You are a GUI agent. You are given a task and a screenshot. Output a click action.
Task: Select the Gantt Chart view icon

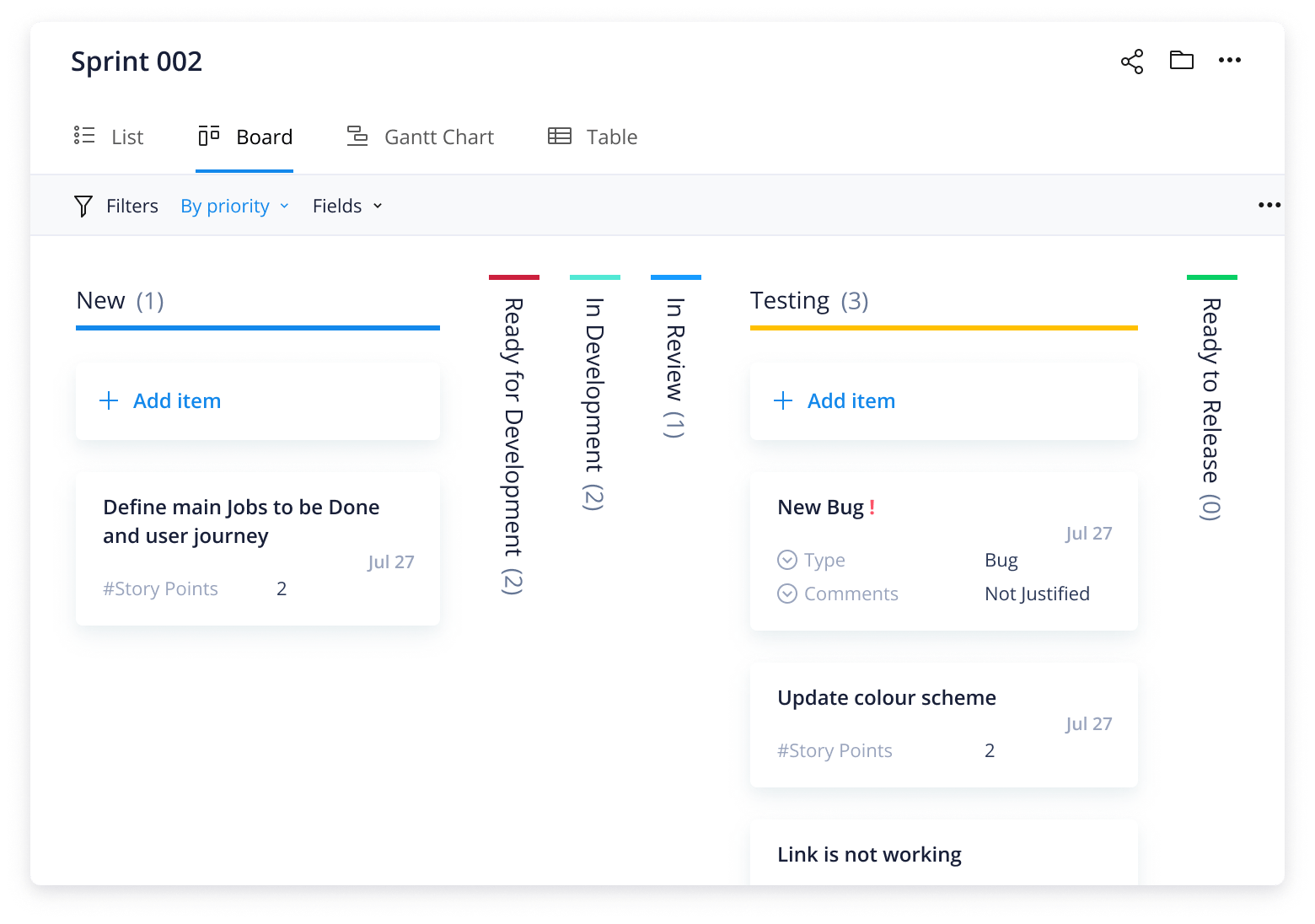pos(357,135)
